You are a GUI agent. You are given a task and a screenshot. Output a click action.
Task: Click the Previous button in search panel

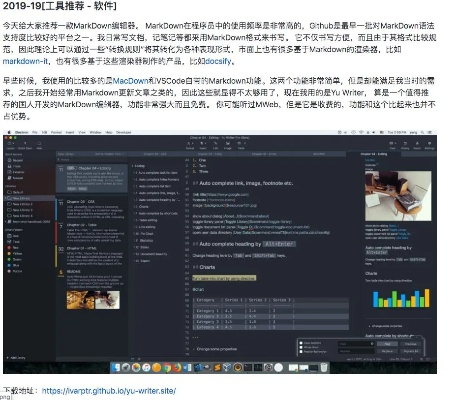(410, 344)
